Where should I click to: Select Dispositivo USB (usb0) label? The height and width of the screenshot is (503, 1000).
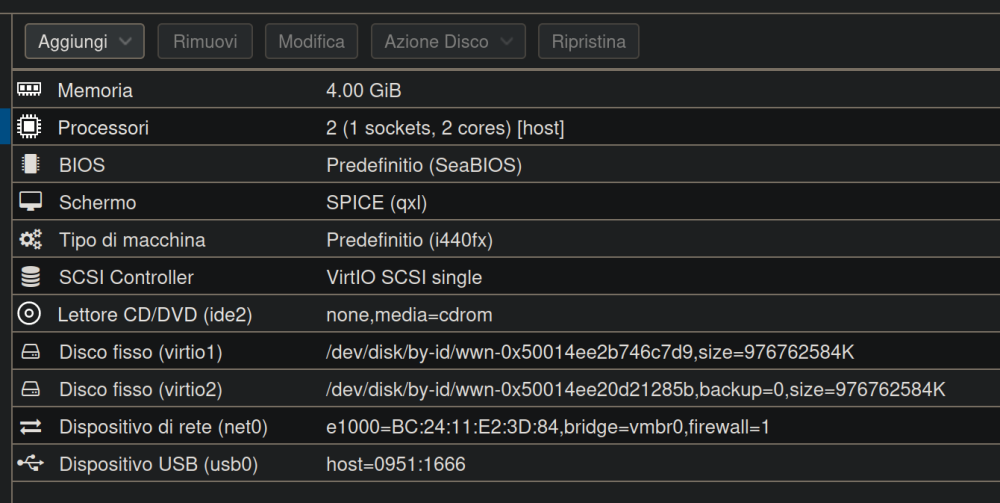point(158,464)
